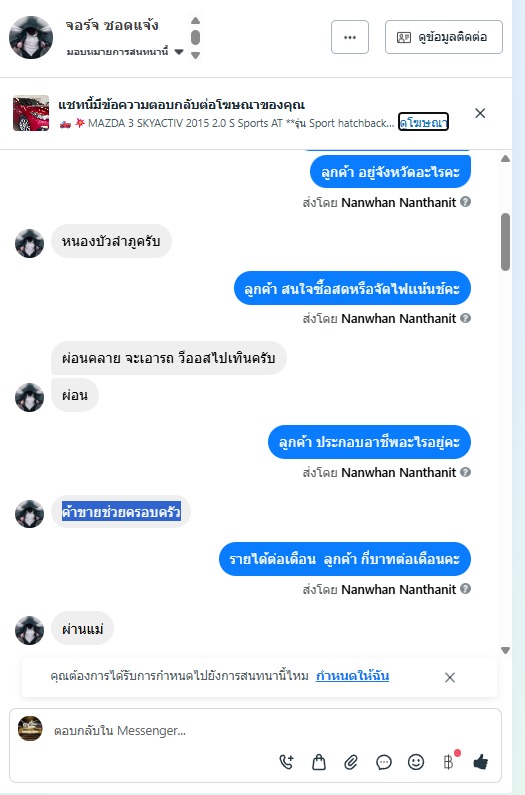Click the assign to me link
The width and height of the screenshot is (525, 795).
353,676
